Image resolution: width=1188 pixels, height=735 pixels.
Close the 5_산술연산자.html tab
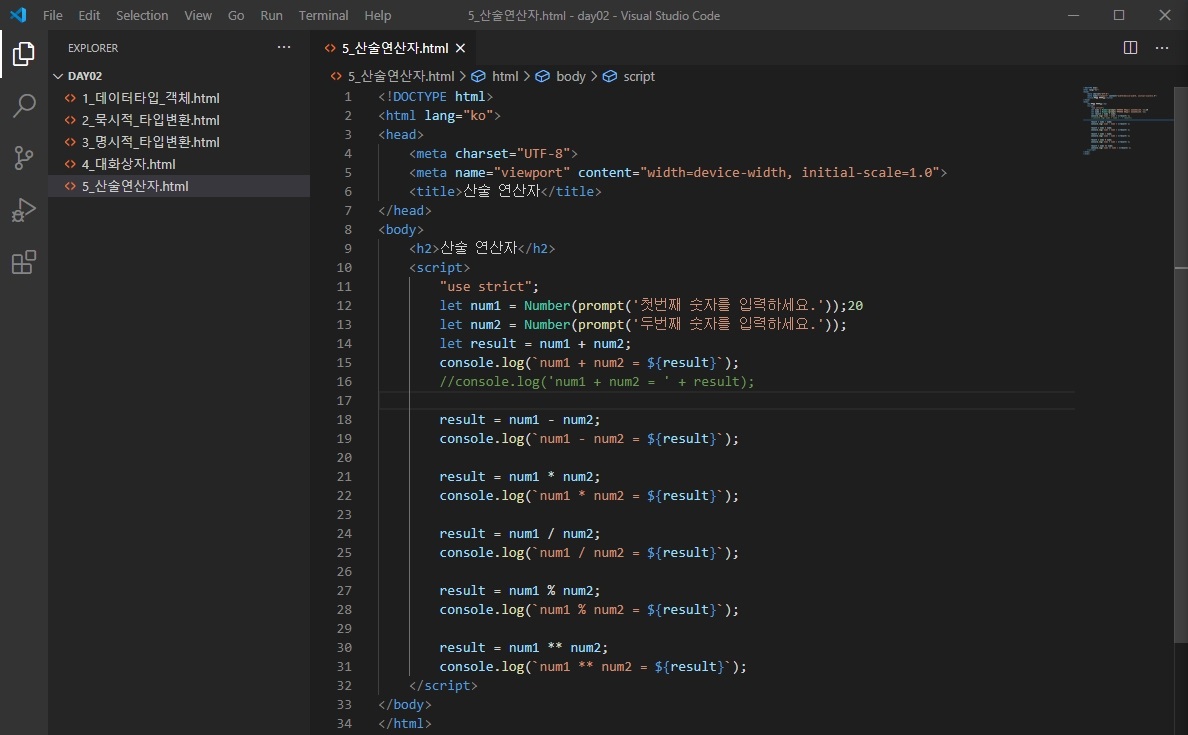(460, 48)
